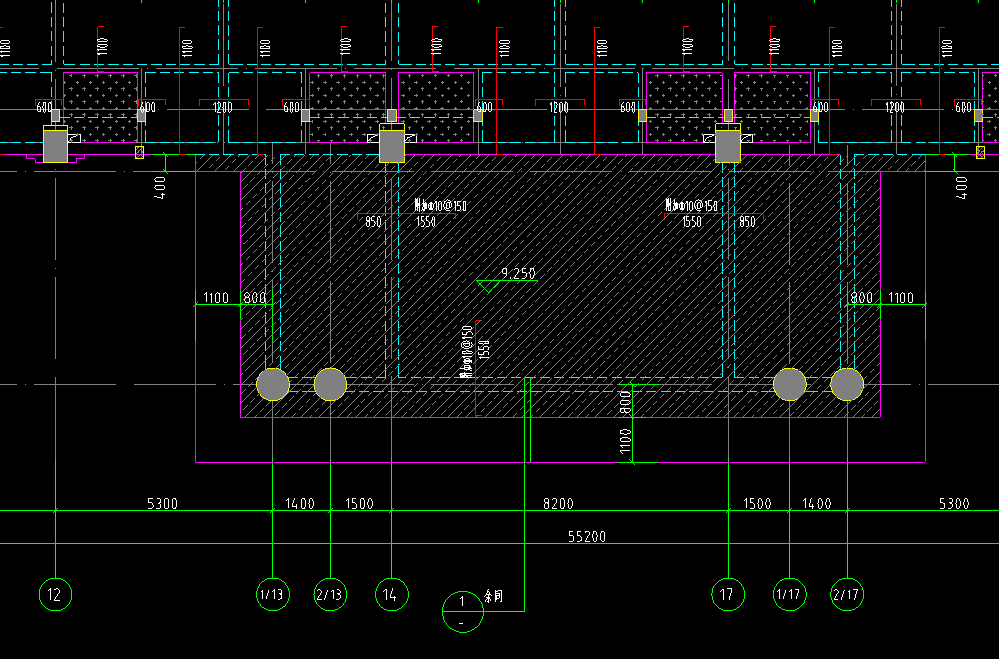Viewport: 999px width, 659px height.
Task: Select the gray rectangular column above axis 17
Action: click(728, 146)
